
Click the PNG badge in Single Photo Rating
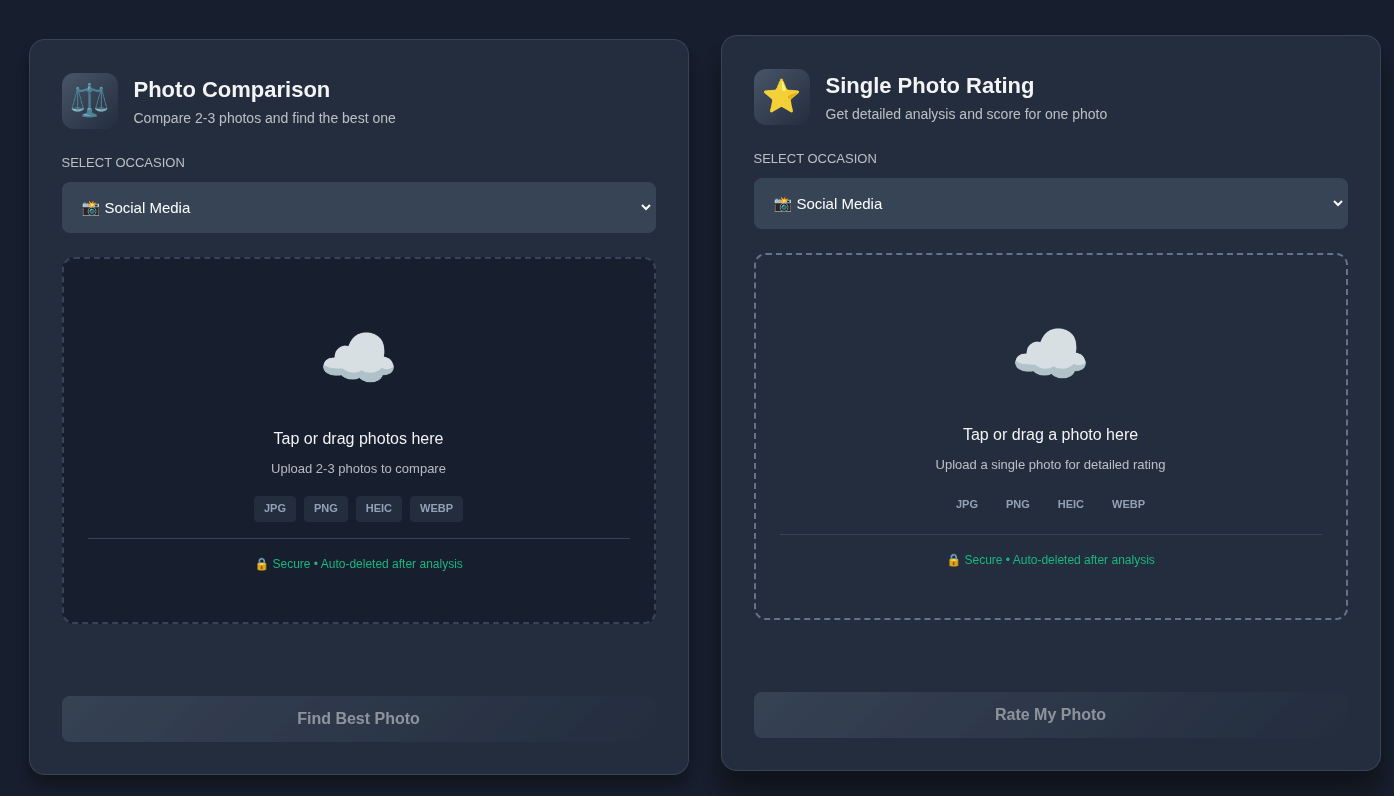(x=1017, y=505)
